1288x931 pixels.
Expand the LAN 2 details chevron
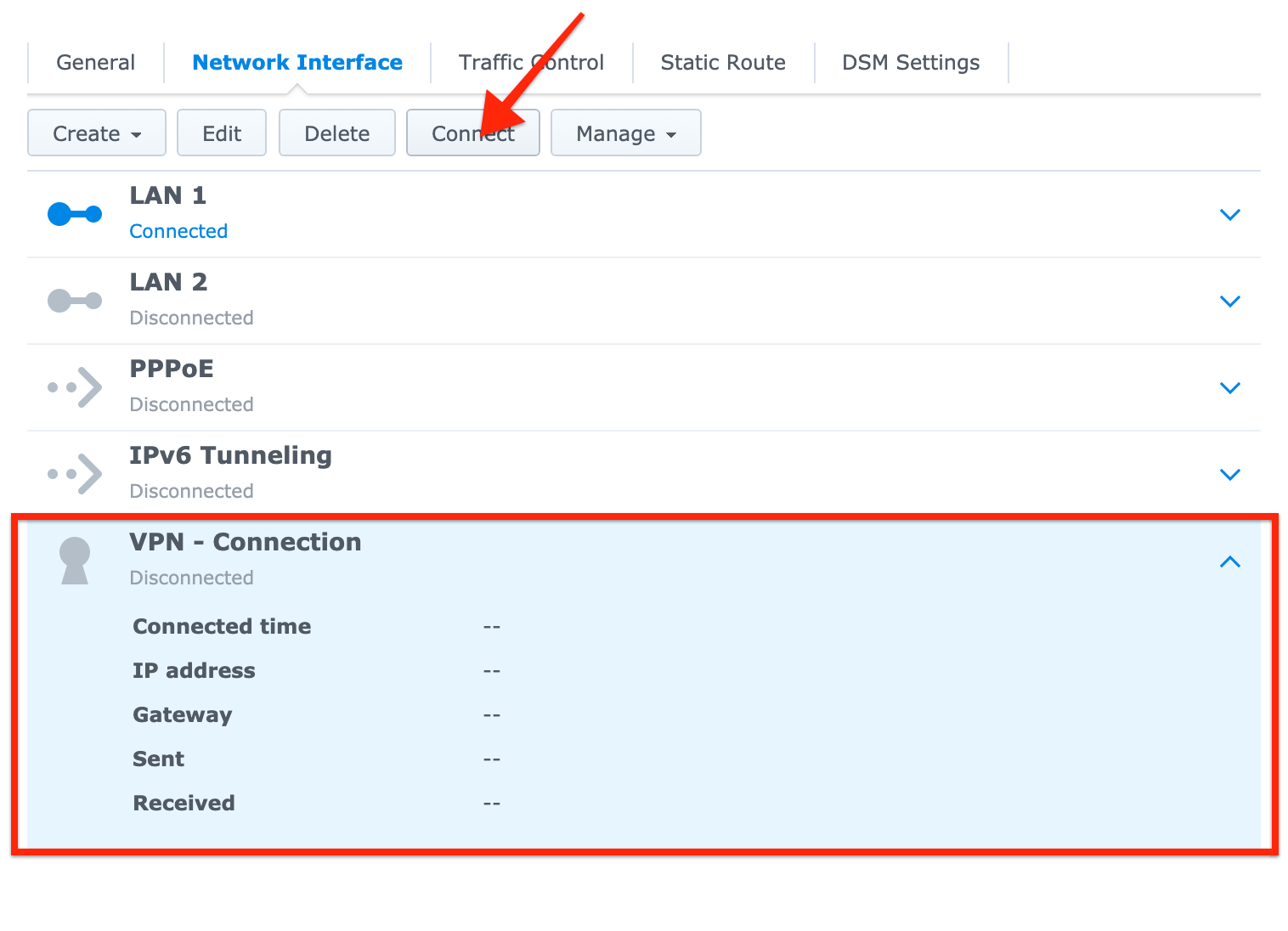click(x=1229, y=301)
